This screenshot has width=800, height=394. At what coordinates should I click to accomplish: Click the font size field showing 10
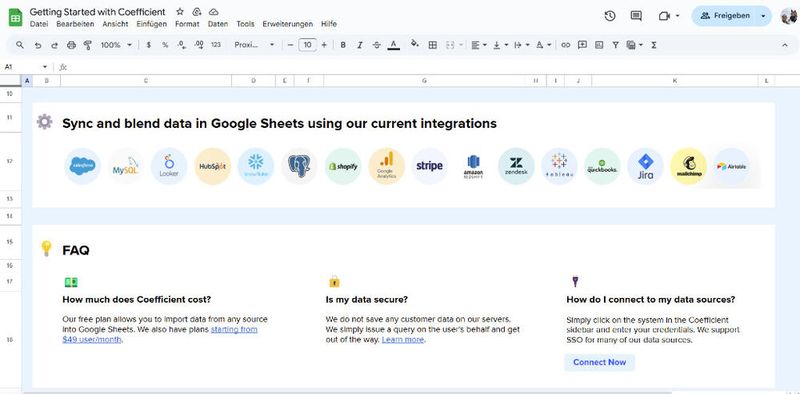coord(307,45)
